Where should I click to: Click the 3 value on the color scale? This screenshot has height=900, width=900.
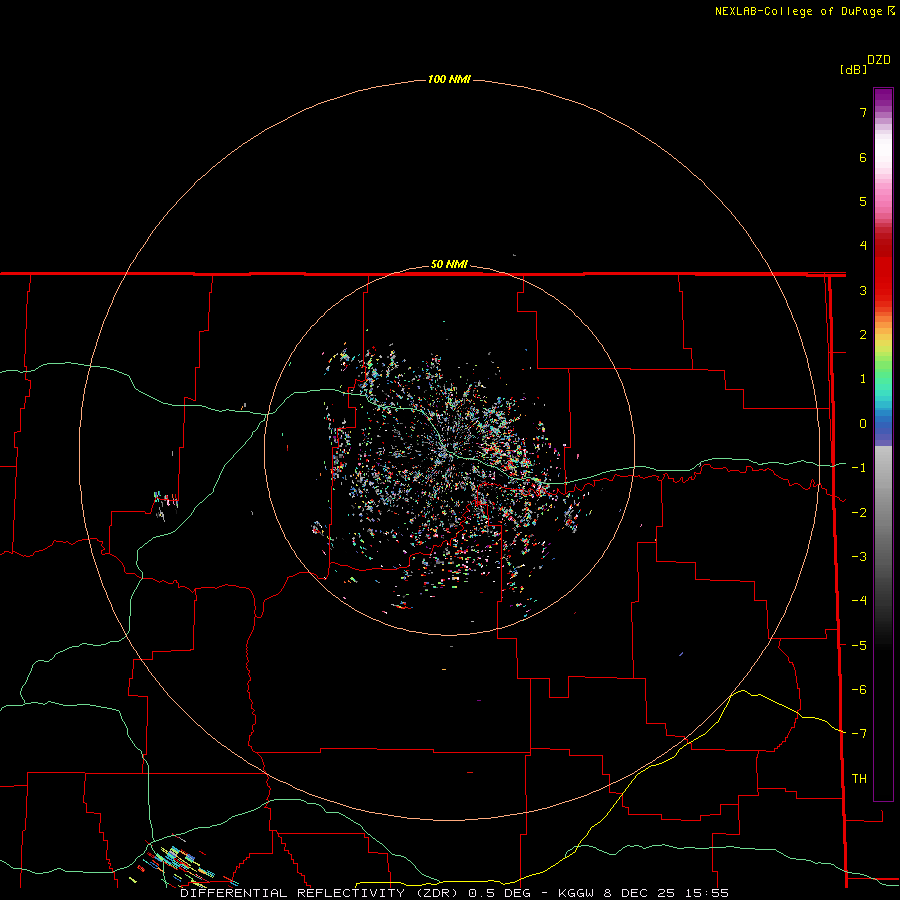click(x=863, y=290)
